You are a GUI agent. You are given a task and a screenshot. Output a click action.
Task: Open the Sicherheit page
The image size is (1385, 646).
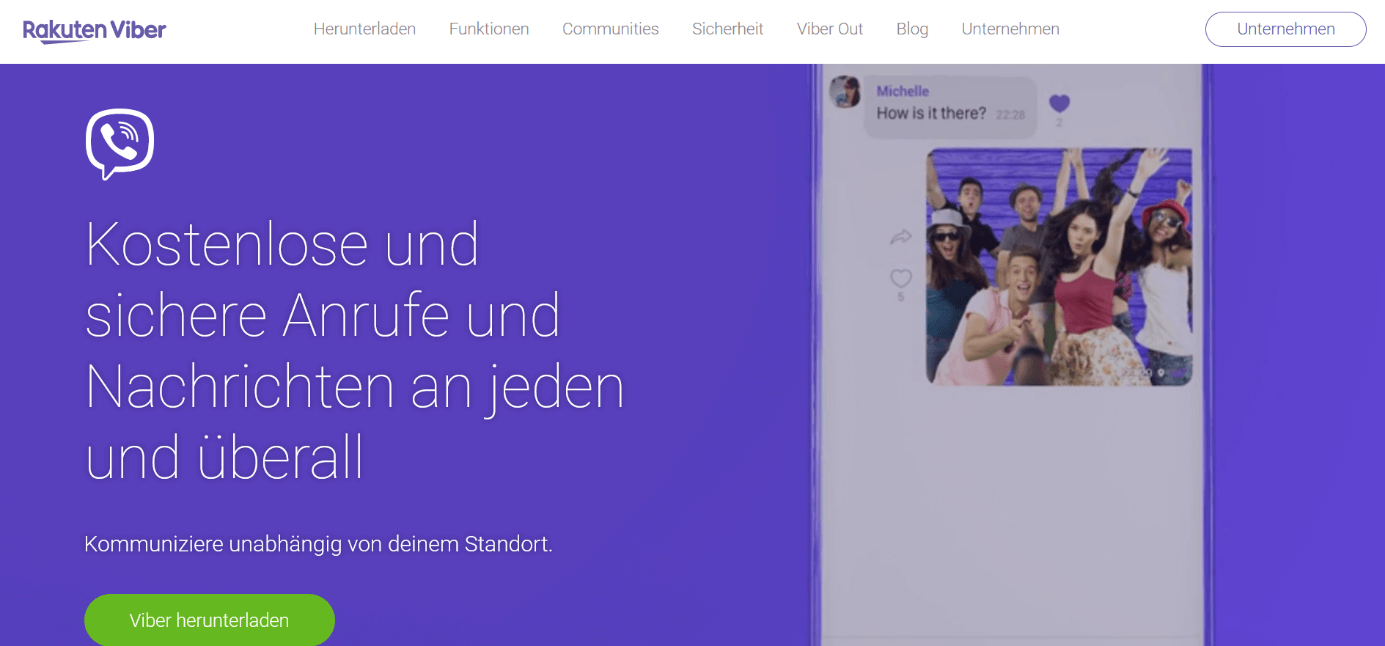pyautogui.click(x=728, y=29)
